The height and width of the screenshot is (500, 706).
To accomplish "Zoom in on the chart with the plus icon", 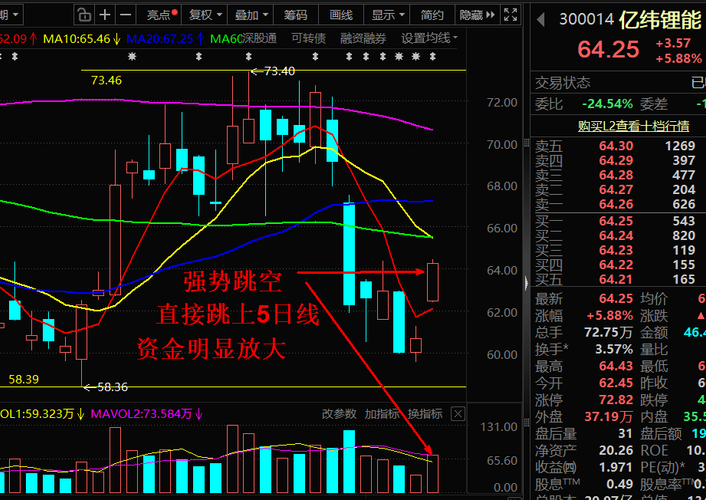I will click(x=105, y=15).
